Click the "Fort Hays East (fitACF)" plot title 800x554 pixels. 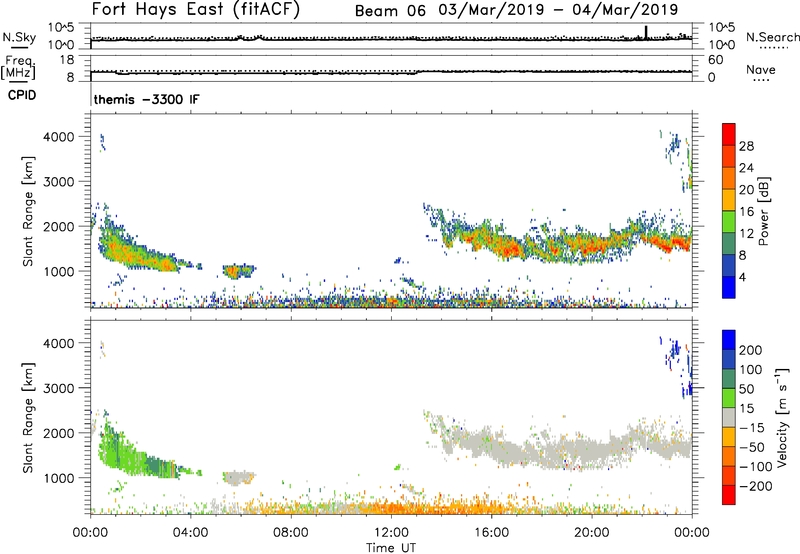(195, 9)
